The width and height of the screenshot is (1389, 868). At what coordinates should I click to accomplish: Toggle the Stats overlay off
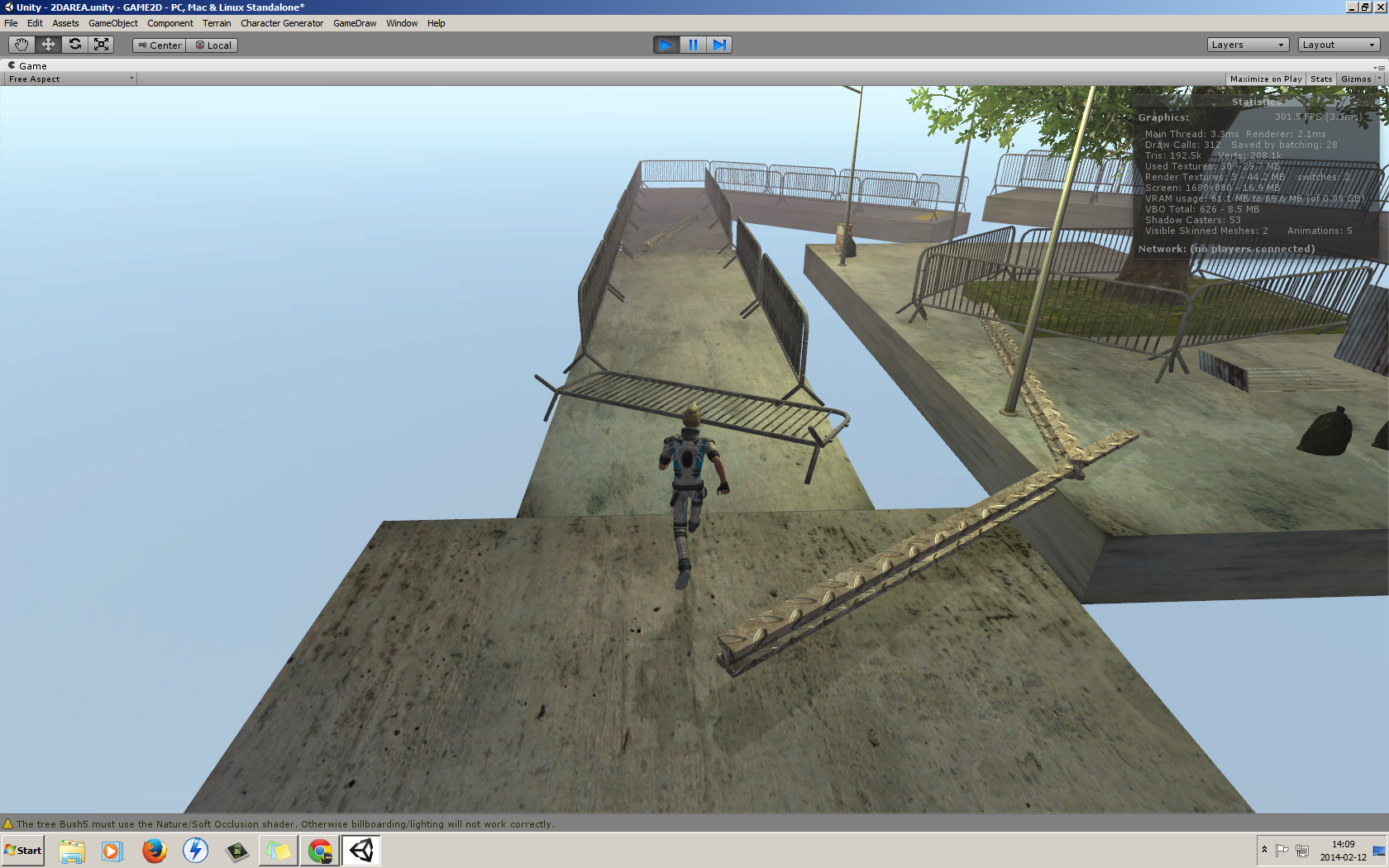tap(1321, 79)
